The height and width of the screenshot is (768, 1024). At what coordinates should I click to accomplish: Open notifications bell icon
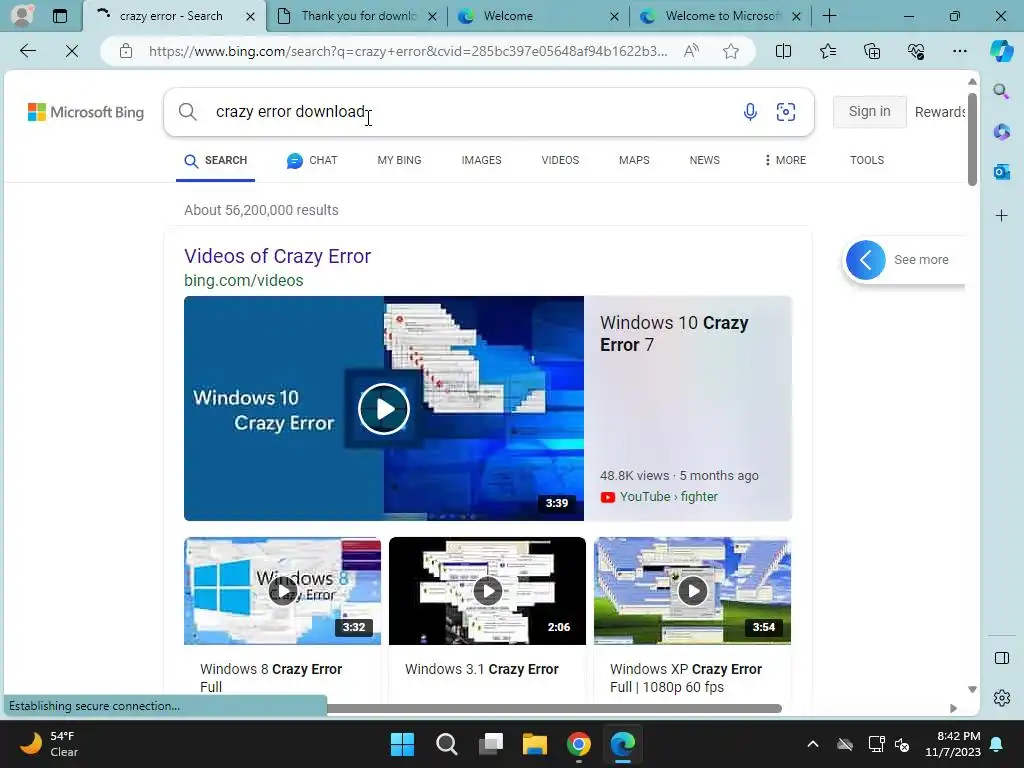tap(997, 744)
